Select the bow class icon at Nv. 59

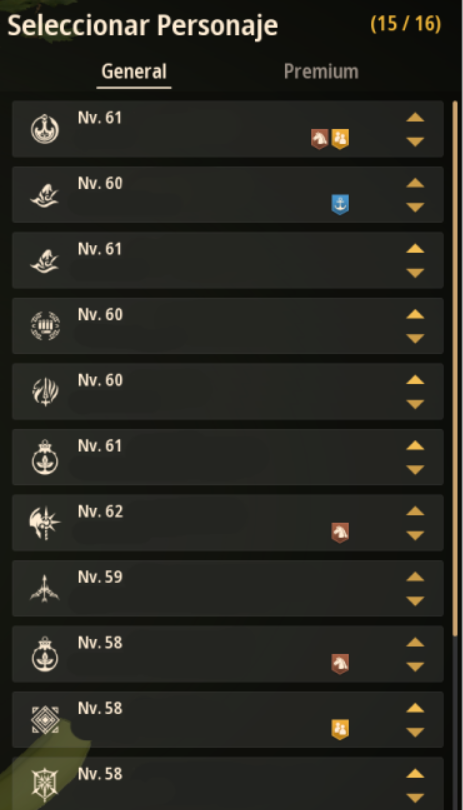tap(45, 588)
